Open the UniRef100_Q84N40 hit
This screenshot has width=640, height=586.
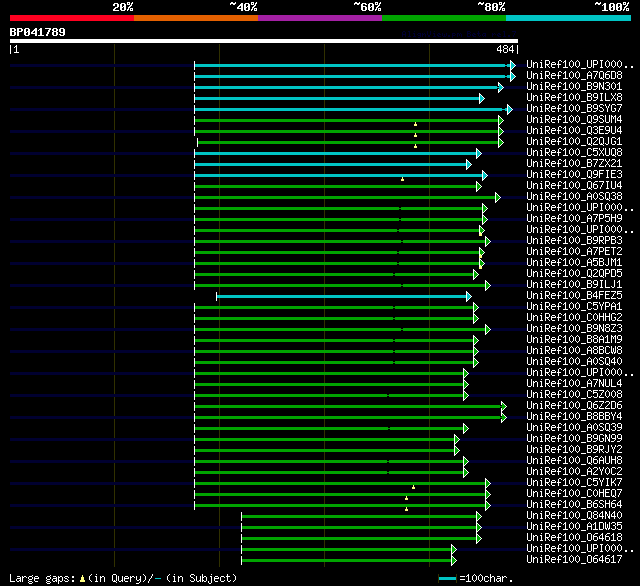coord(574,515)
